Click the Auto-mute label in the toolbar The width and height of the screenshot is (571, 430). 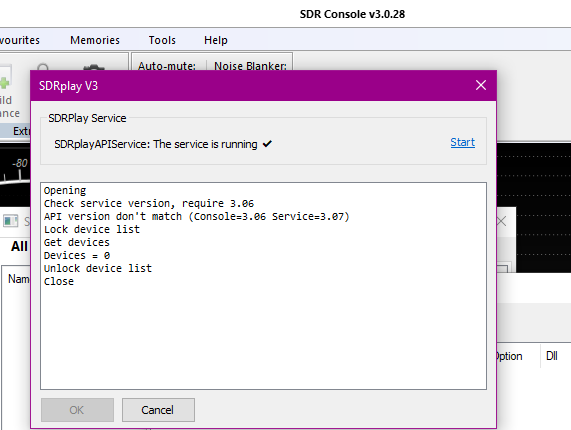point(167,66)
